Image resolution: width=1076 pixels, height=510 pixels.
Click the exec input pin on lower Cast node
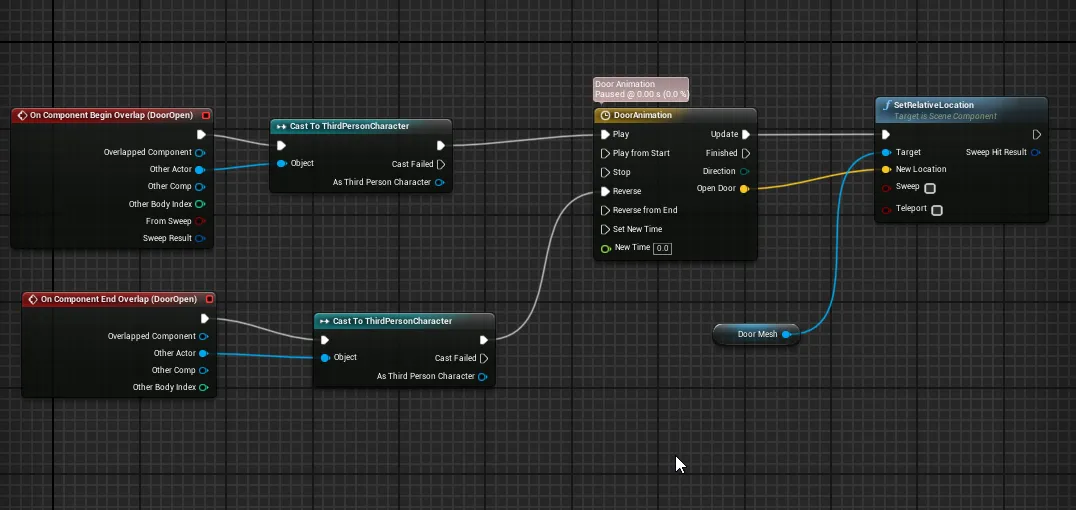tap(325, 340)
